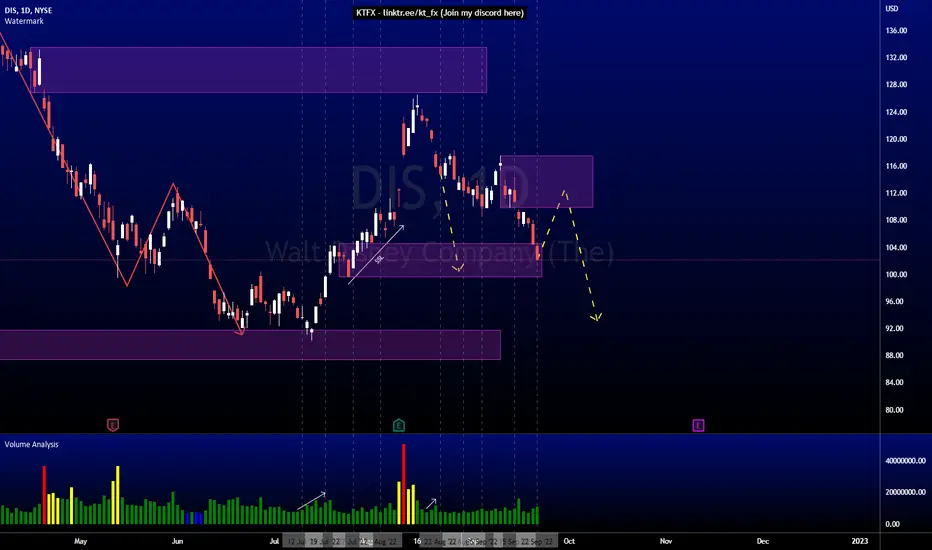Click the Jul label on time axis
Image resolution: width=932 pixels, height=550 pixels.
coord(274,541)
